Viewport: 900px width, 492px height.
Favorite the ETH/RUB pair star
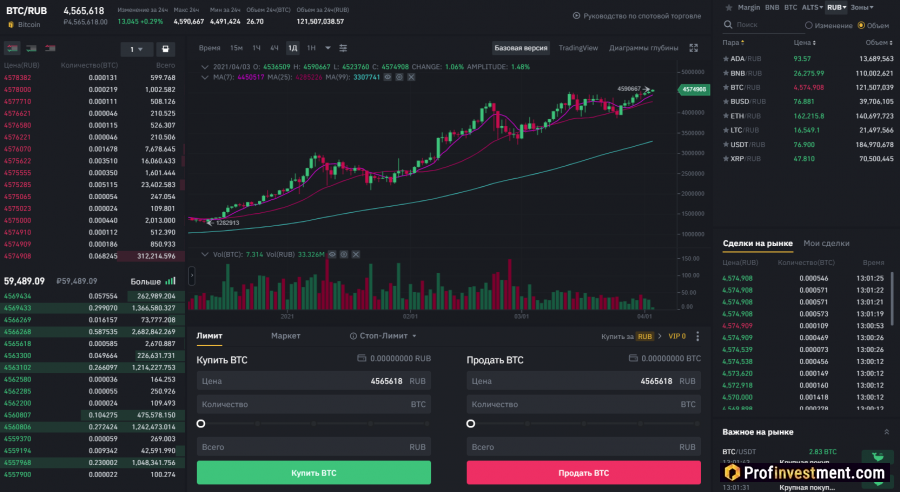point(726,116)
